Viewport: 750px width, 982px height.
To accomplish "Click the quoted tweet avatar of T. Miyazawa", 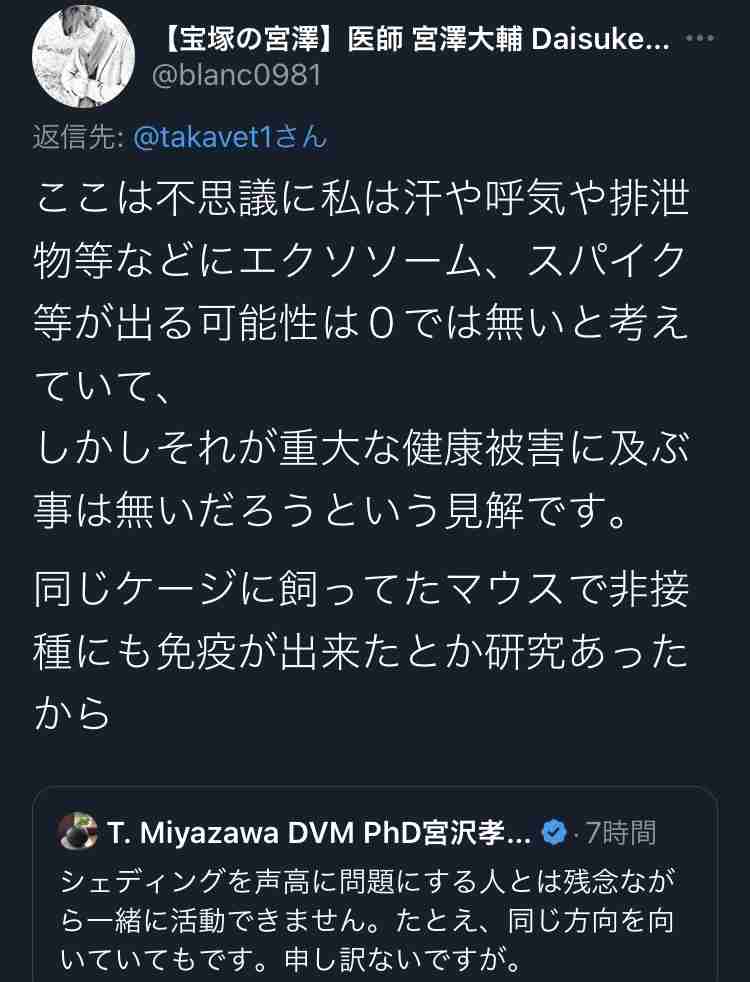I will 78,831.
